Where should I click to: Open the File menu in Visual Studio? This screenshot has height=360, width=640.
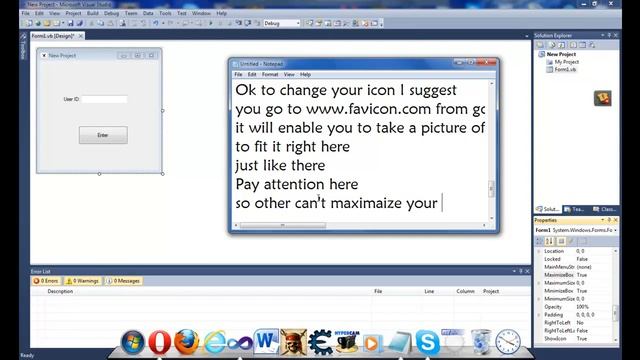pos(26,13)
